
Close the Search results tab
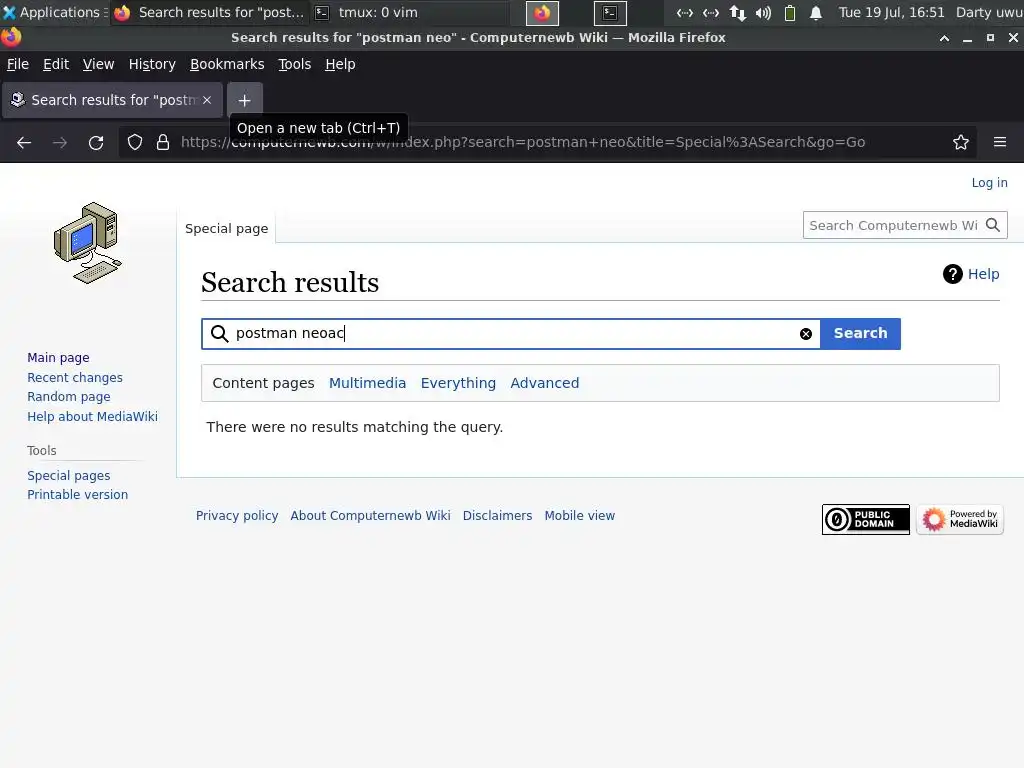point(207,100)
